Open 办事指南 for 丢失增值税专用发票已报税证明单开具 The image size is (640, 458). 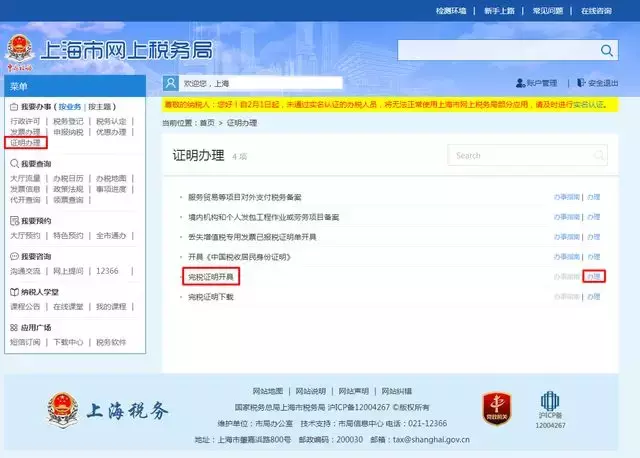[x=567, y=237]
